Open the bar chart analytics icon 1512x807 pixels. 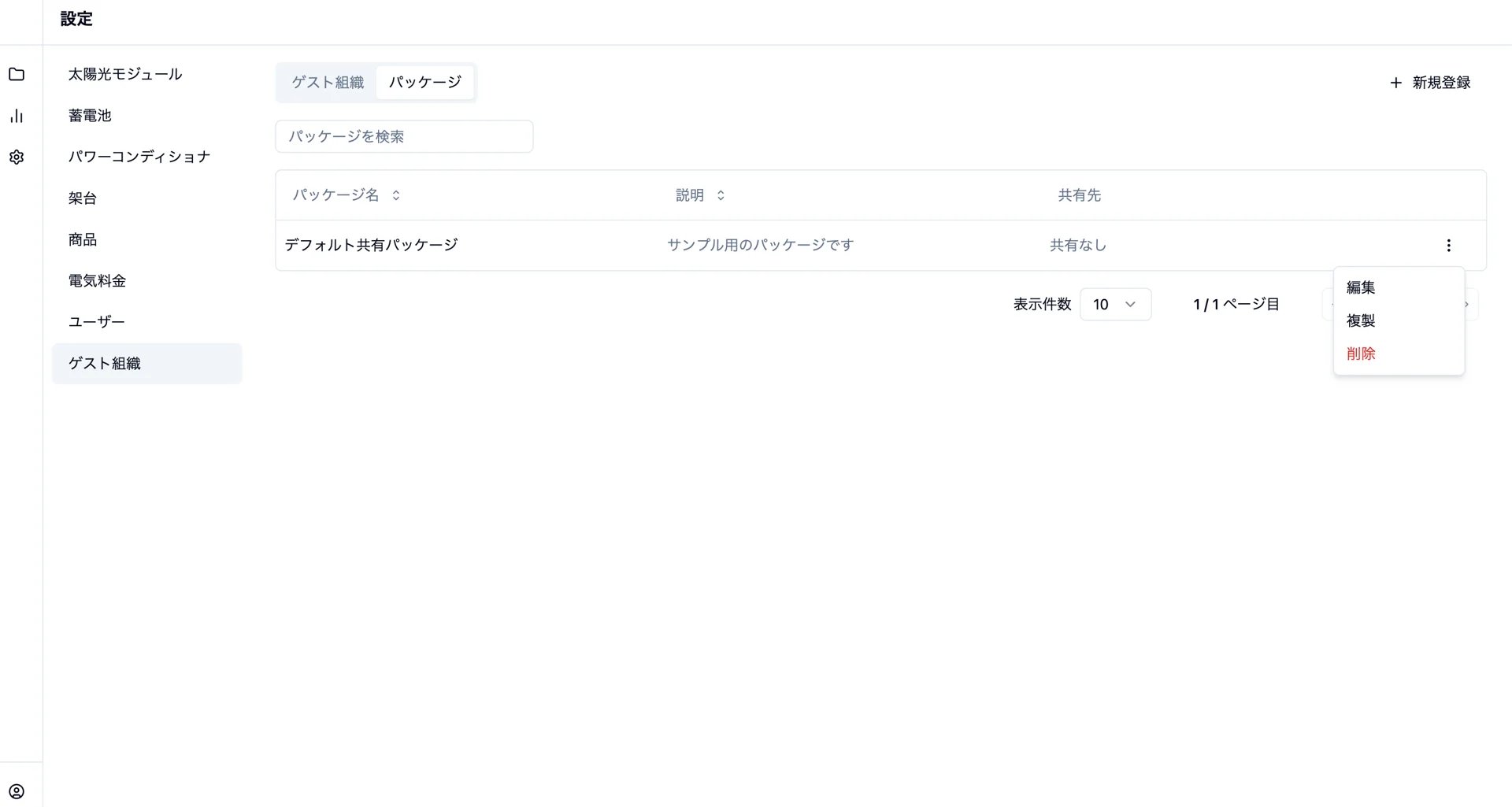pos(17,116)
